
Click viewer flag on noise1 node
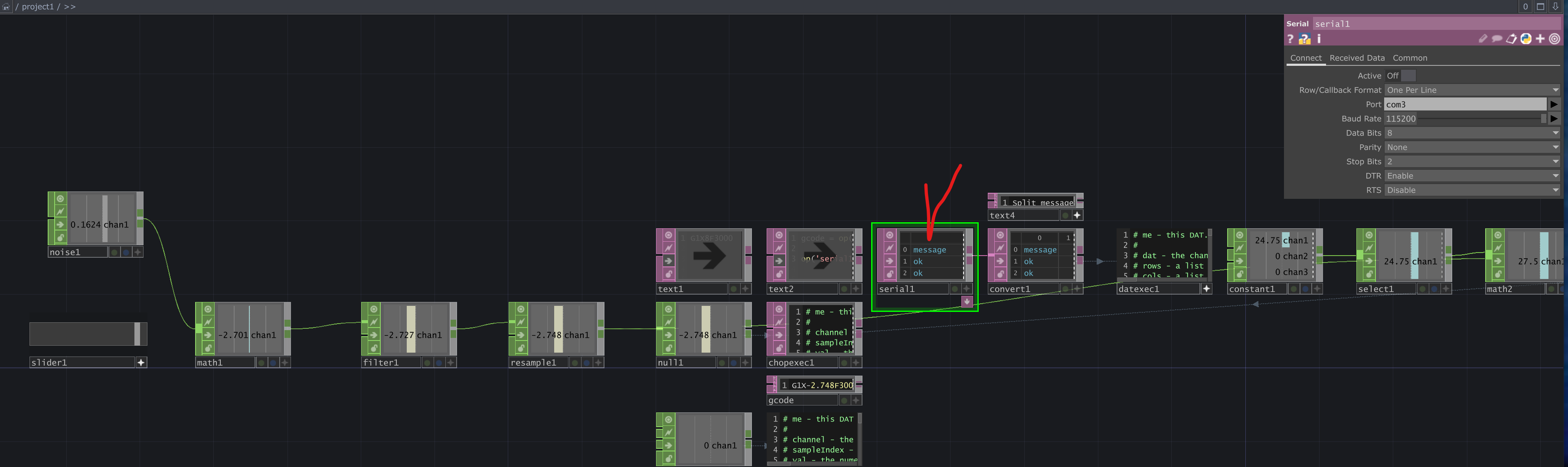point(60,199)
